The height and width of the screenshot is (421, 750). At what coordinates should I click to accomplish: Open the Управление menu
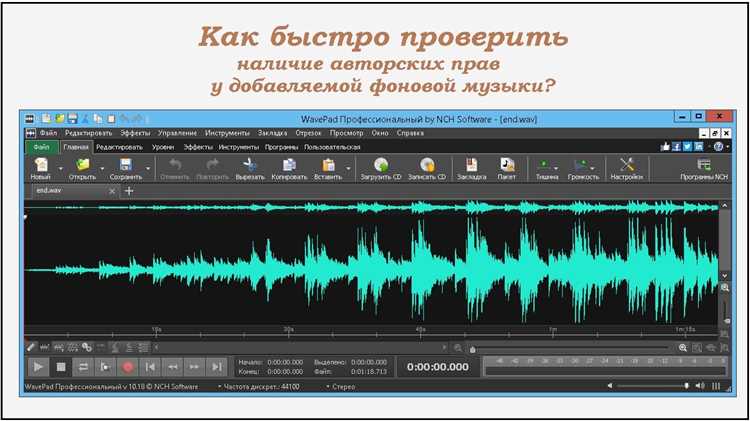tap(177, 133)
